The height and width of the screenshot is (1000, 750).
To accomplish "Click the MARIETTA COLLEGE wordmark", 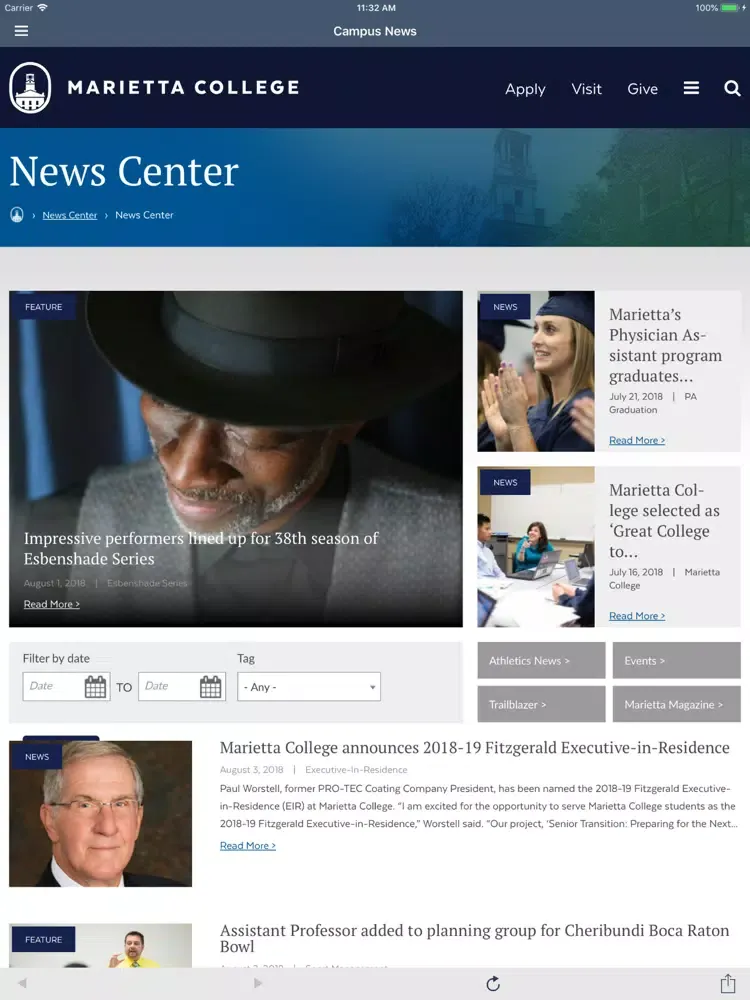I will (x=184, y=88).
